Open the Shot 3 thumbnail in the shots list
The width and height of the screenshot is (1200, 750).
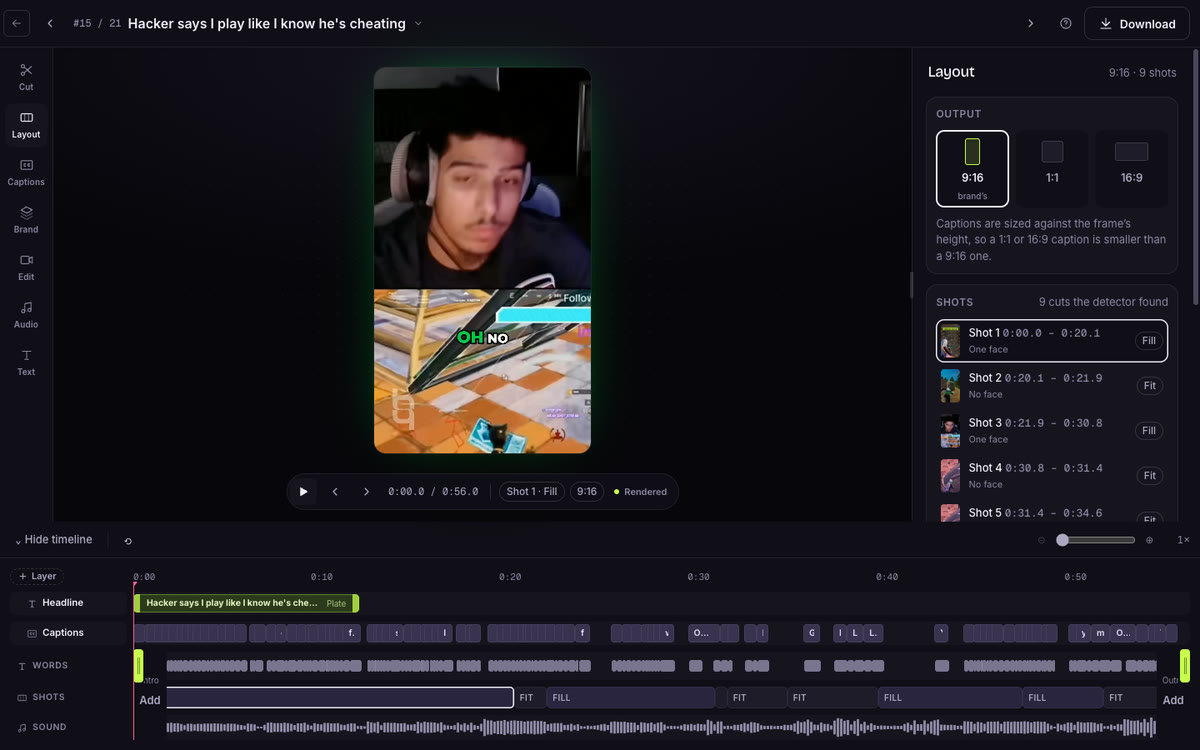[x=950, y=431]
